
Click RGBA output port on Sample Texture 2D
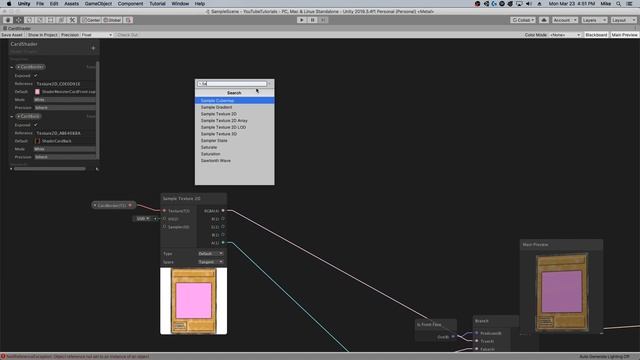[x=223, y=211]
